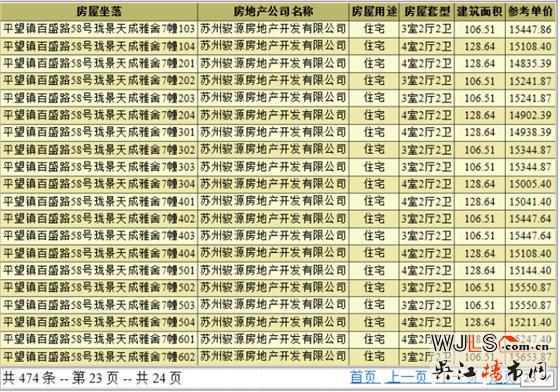Click address cell ending in 7幢403
This screenshot has height=392, width=560.
pyautogui.click(x=99, y=236)
